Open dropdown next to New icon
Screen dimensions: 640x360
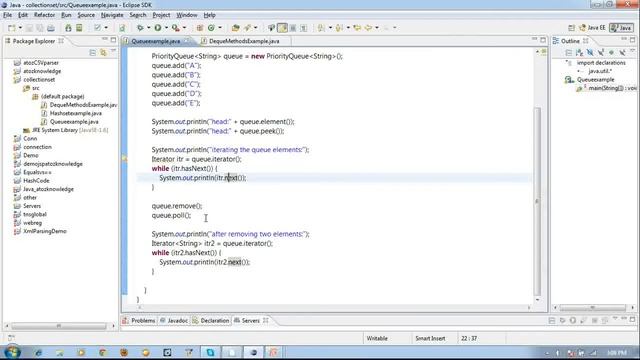pyautogui.click(x=20, y=28)
